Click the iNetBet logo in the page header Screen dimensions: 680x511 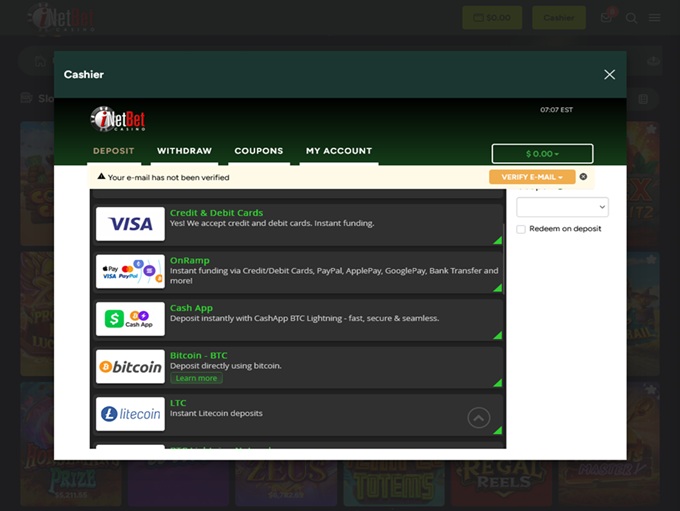[61, 18]
